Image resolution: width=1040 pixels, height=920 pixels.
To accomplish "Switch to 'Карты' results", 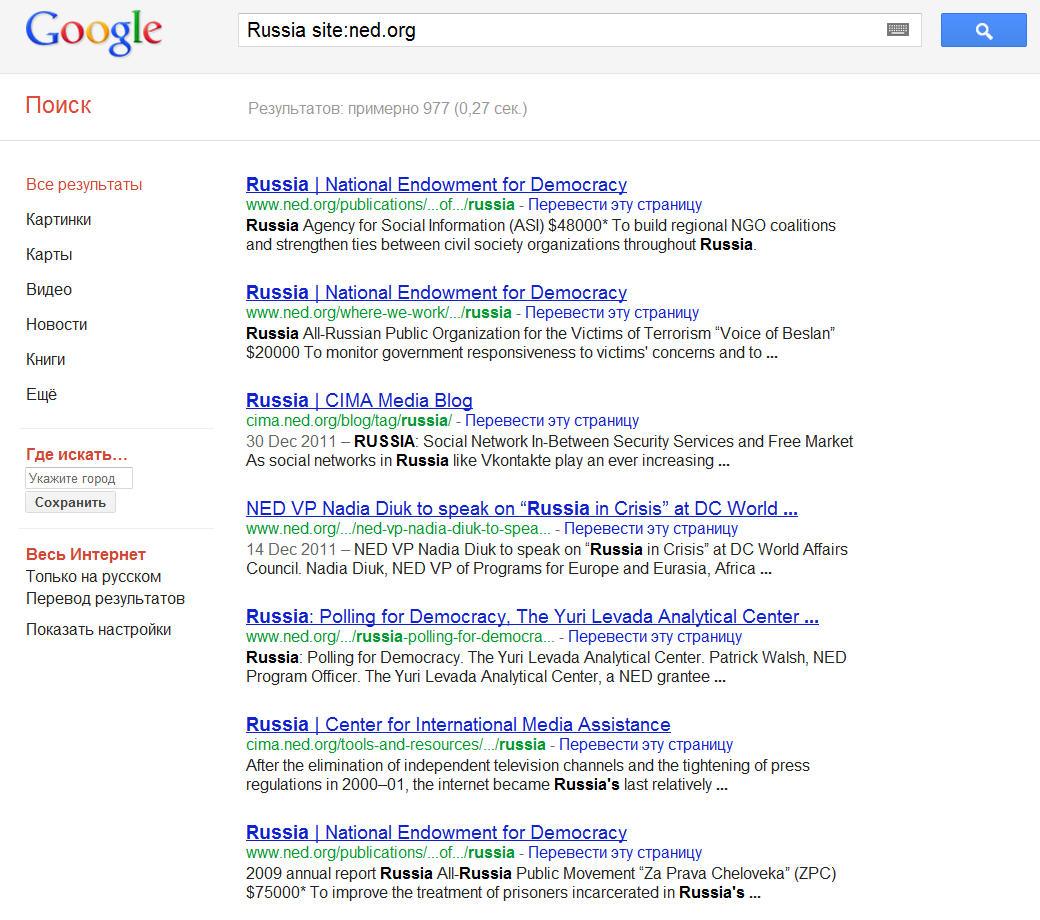I will click(49, 255).
